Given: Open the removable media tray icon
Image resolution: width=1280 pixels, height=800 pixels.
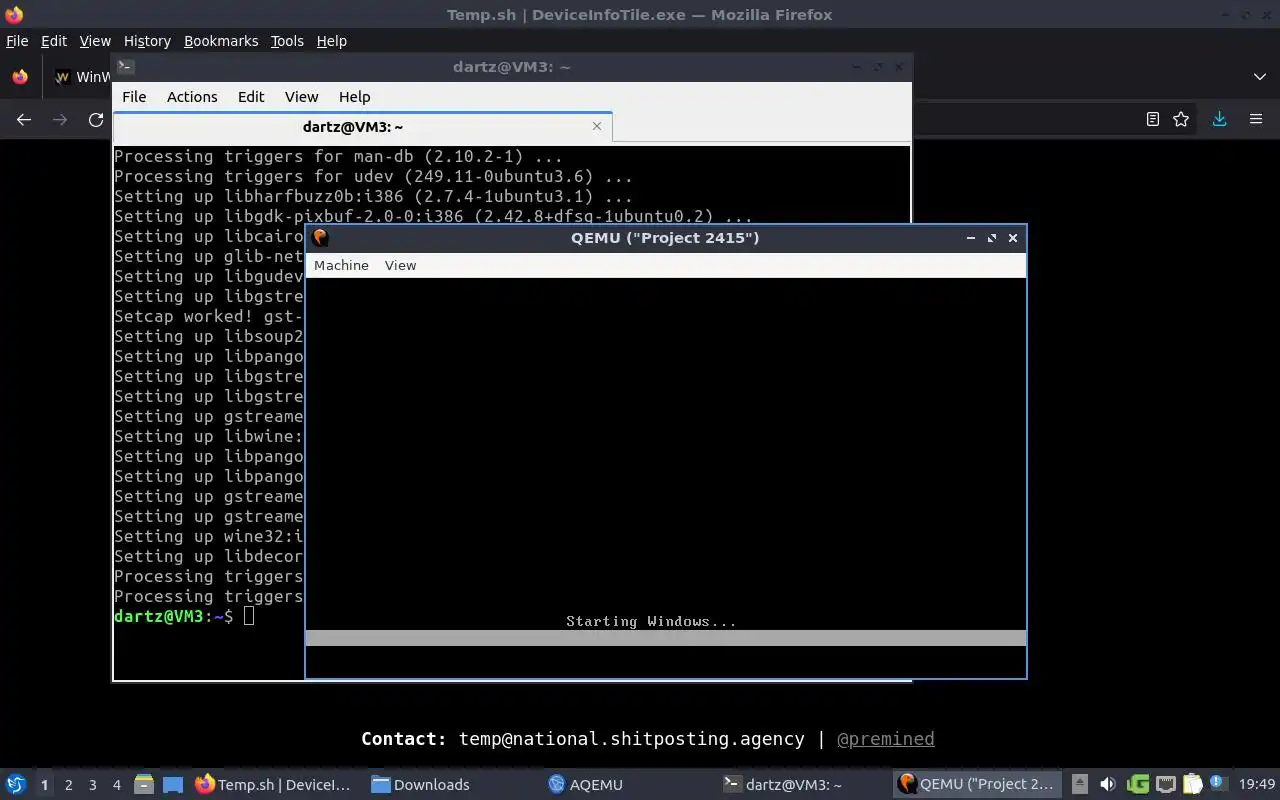Looking at the screenshot, I should pyautogui.click(x=1079, y=784).
